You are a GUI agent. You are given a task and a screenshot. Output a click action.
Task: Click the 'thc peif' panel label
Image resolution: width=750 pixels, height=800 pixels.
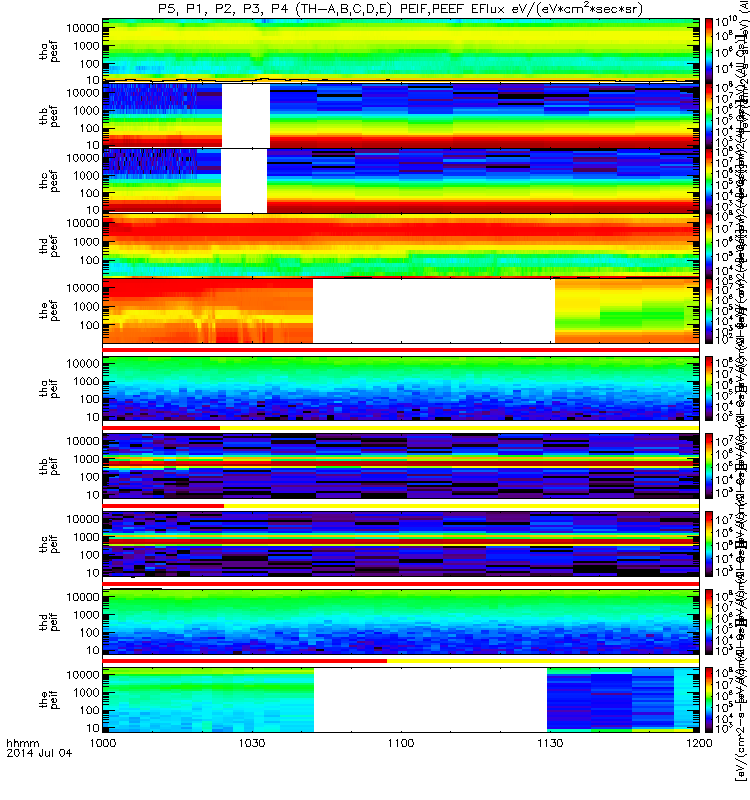[x=49, y=544]
